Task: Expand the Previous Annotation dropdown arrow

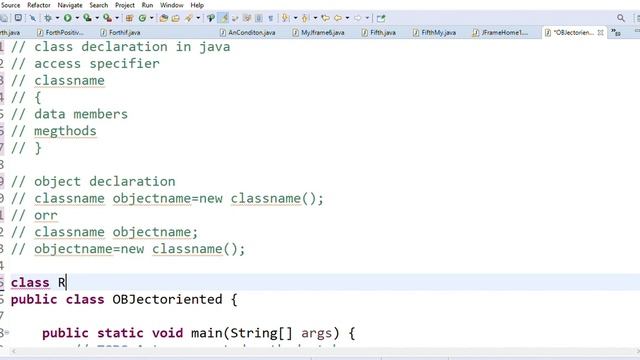Action: [x=315, y=18]
